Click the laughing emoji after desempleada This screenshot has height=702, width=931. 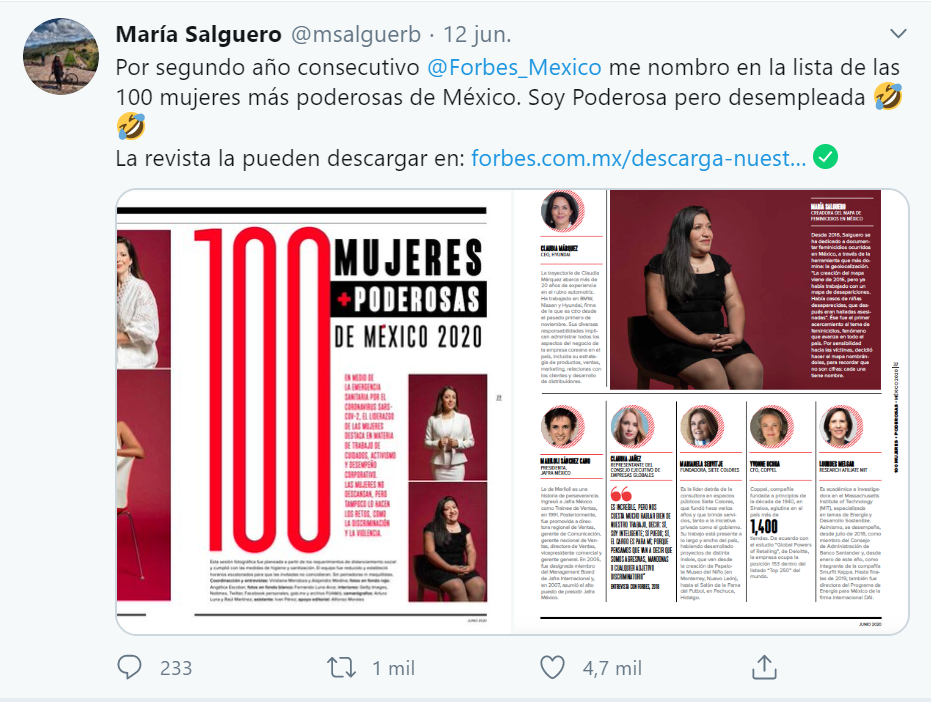tap(888, 97)
